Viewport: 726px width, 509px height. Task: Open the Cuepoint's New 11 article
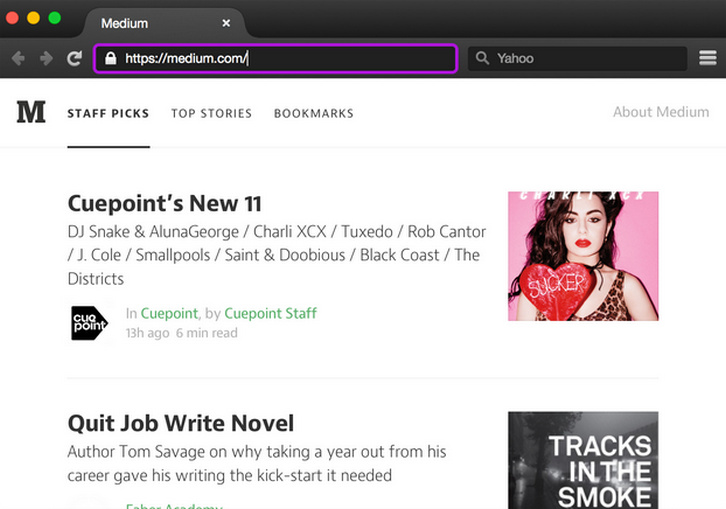point(165,204)
